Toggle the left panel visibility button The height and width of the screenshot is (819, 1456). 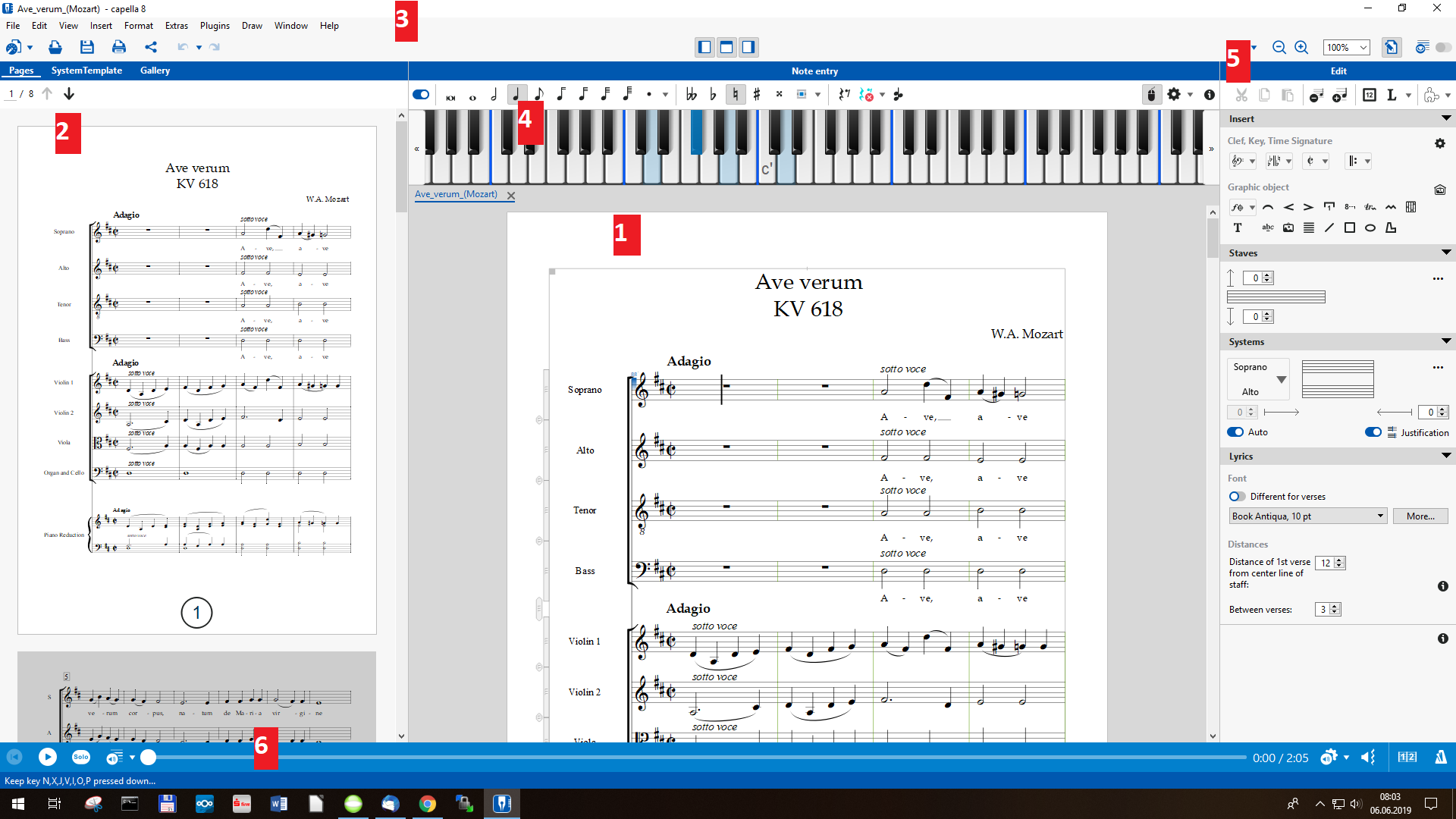[x=704, y=47]
